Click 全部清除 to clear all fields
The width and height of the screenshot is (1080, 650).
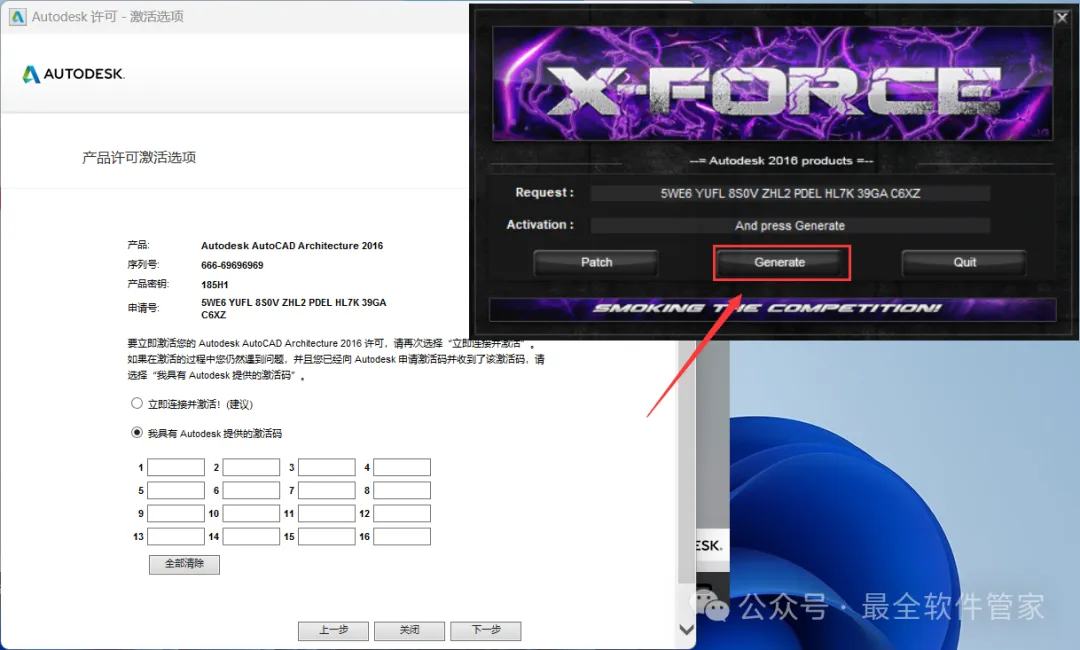(x=185, y=564)
